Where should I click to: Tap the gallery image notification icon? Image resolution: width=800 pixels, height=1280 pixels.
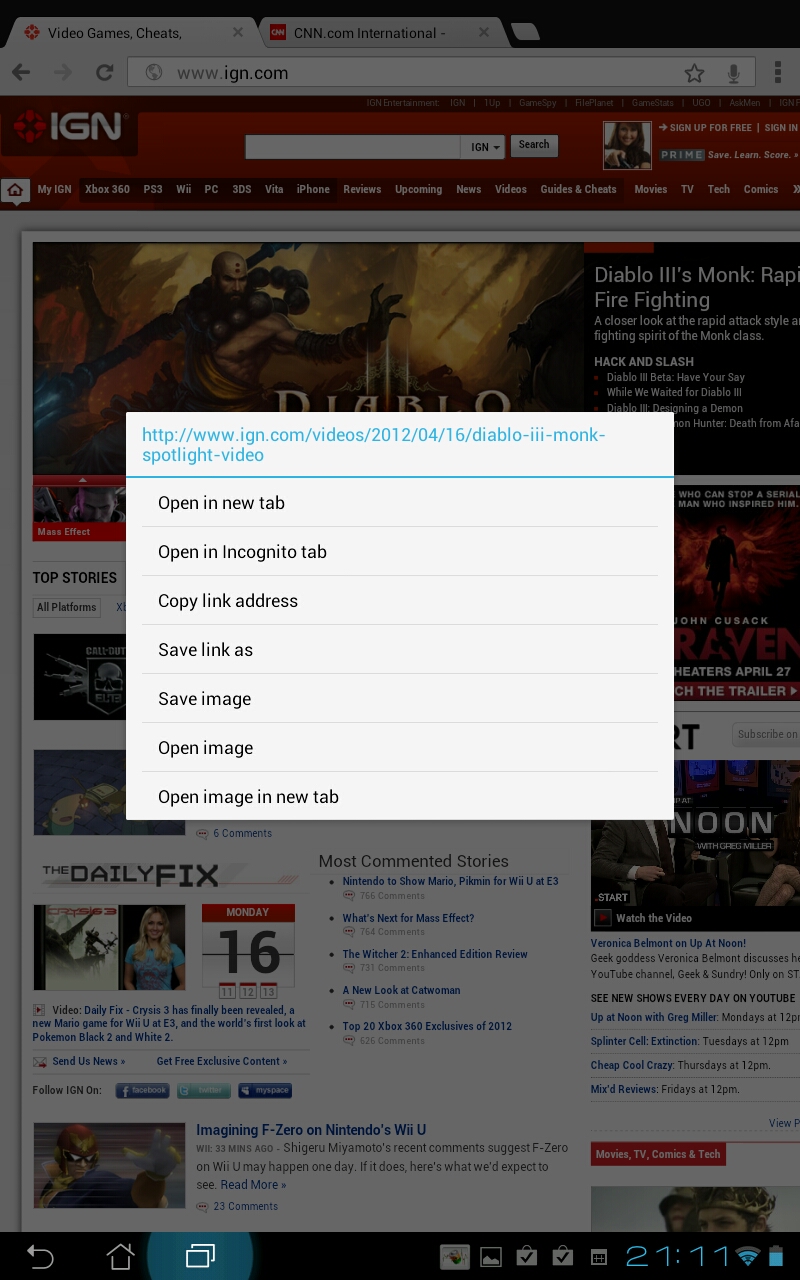(x=490, y=1257)
